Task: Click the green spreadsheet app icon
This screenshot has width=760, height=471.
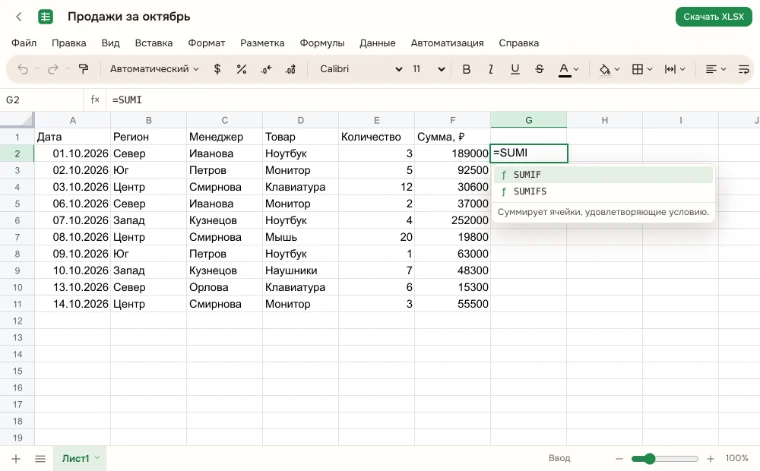Action: coord(46,17)
